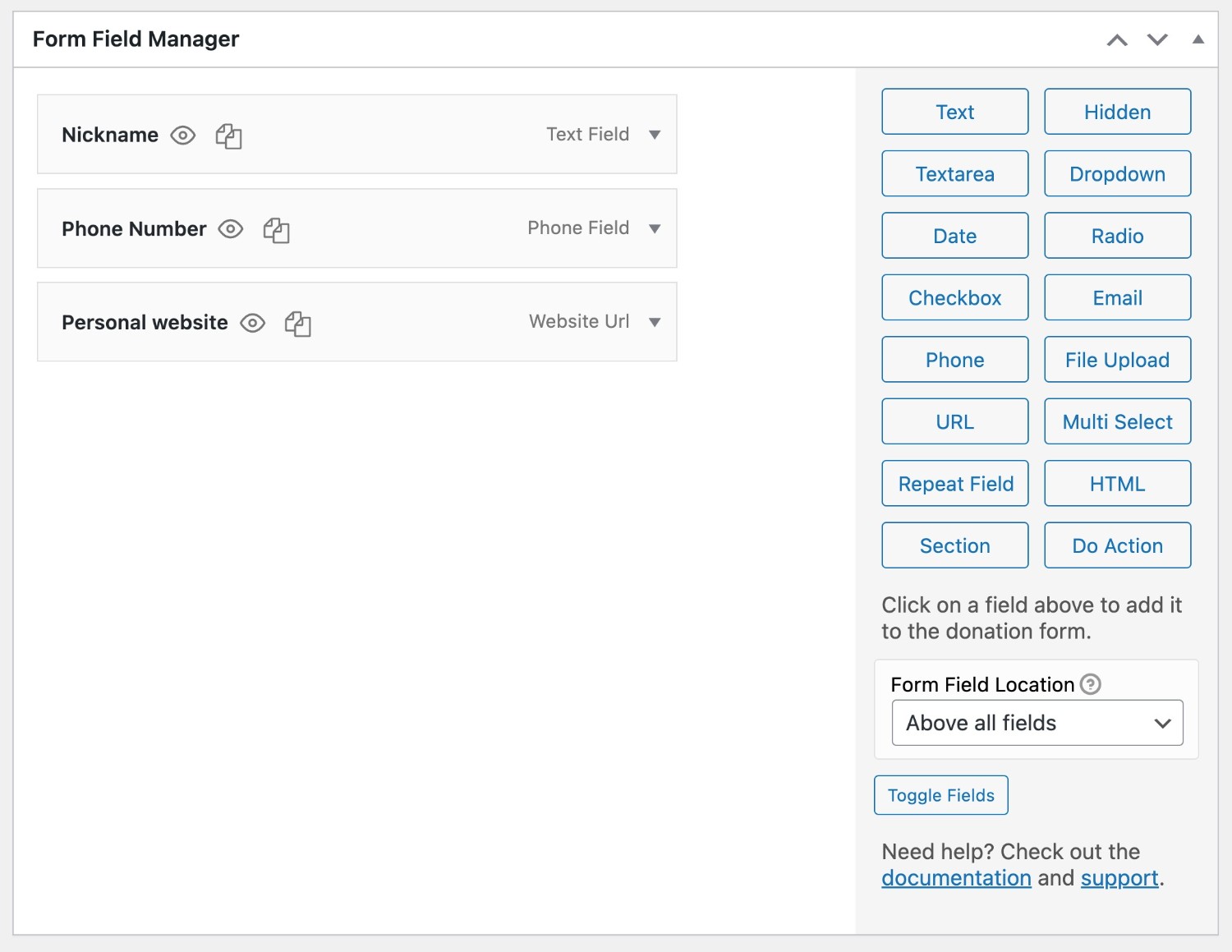Collapse the Form Field Manager panel
Screen dimensions: 1232x952
point(1198,39)
